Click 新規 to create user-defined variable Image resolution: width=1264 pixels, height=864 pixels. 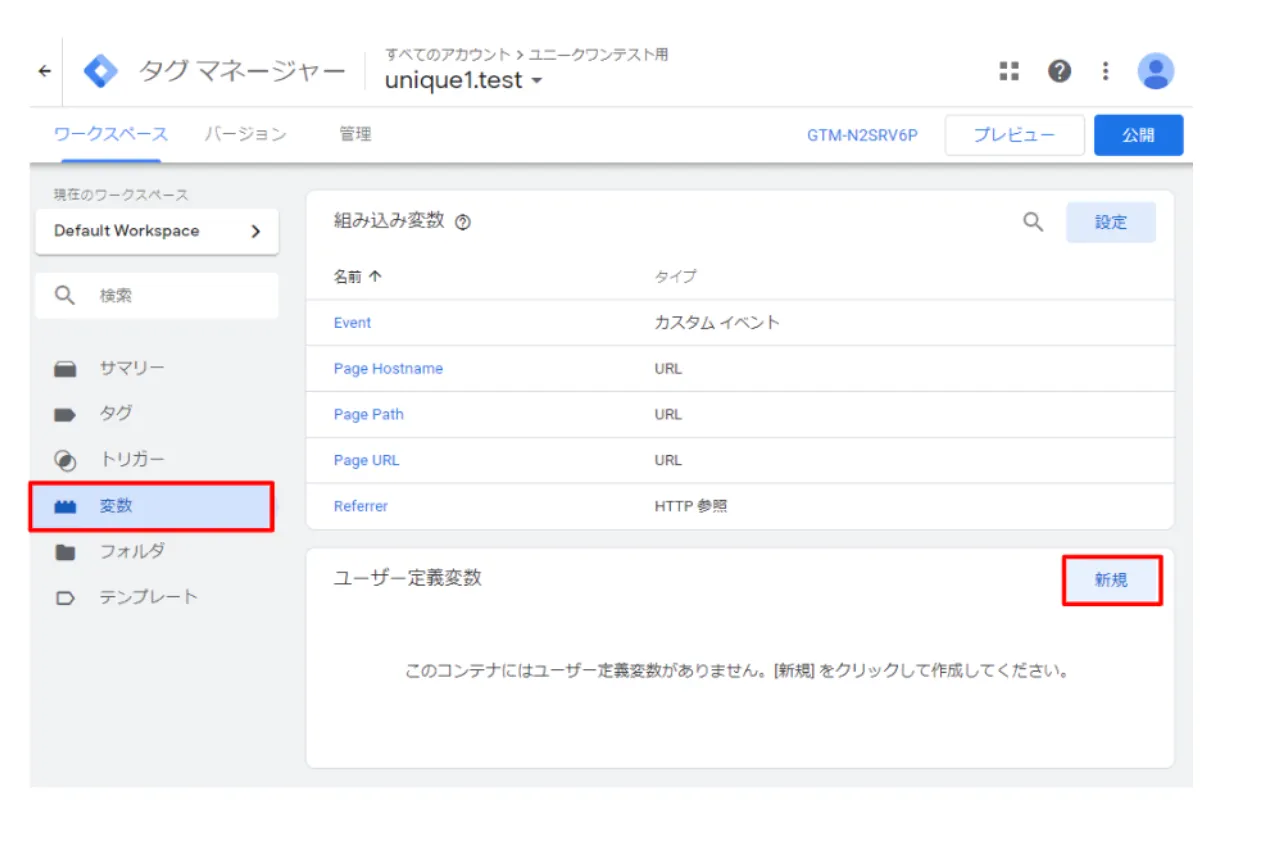click(1111, 580)
